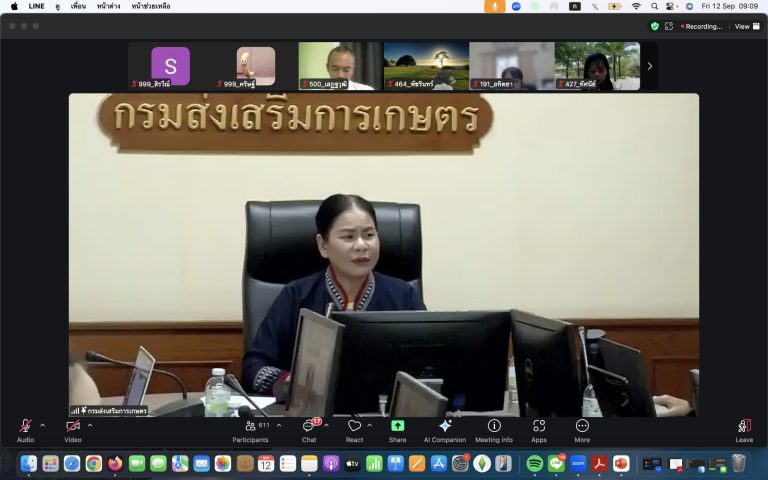Open the React emoji menu
Image resolution: width=768 pixels, height=480 pixels.
click(354, 429)
